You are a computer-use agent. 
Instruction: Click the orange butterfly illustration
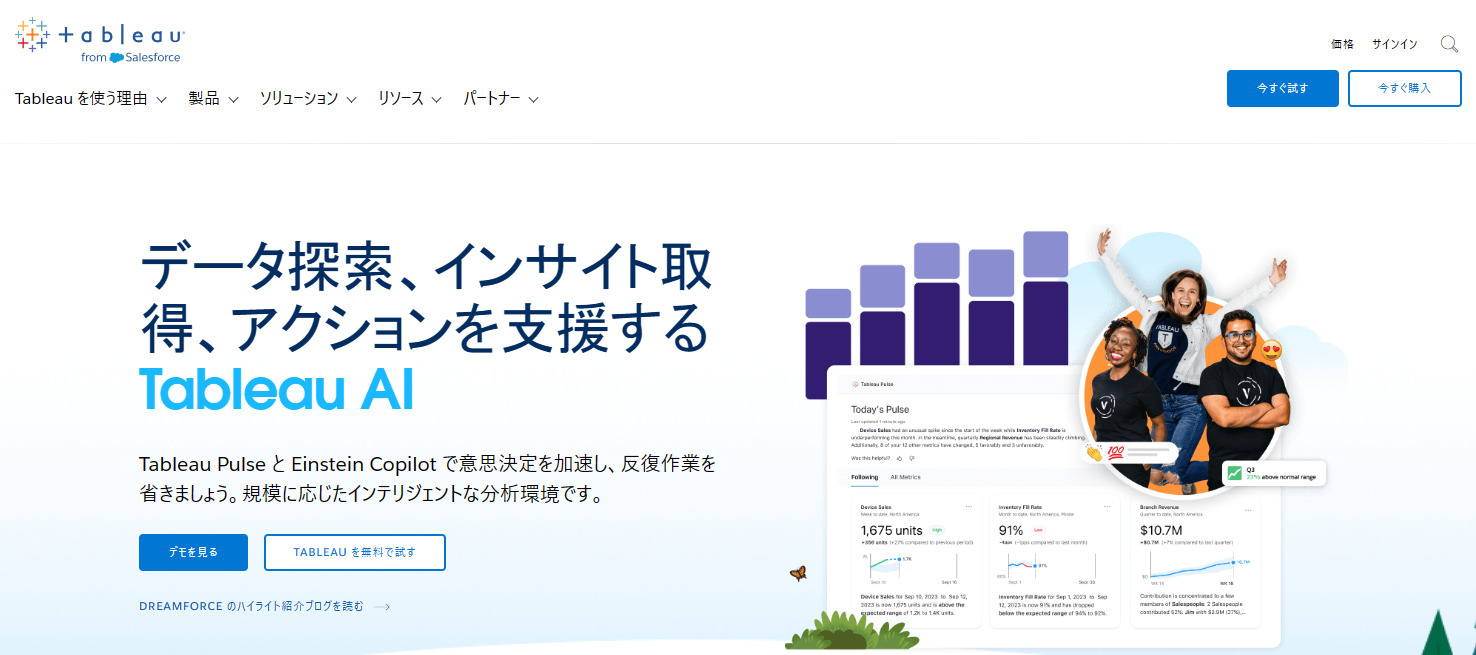[798, 574]
